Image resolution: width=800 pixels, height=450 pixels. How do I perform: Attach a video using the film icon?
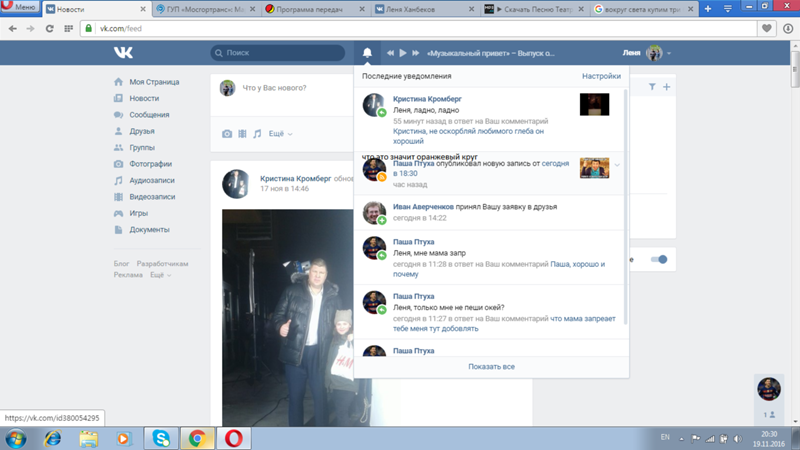[x=242, y=134]
